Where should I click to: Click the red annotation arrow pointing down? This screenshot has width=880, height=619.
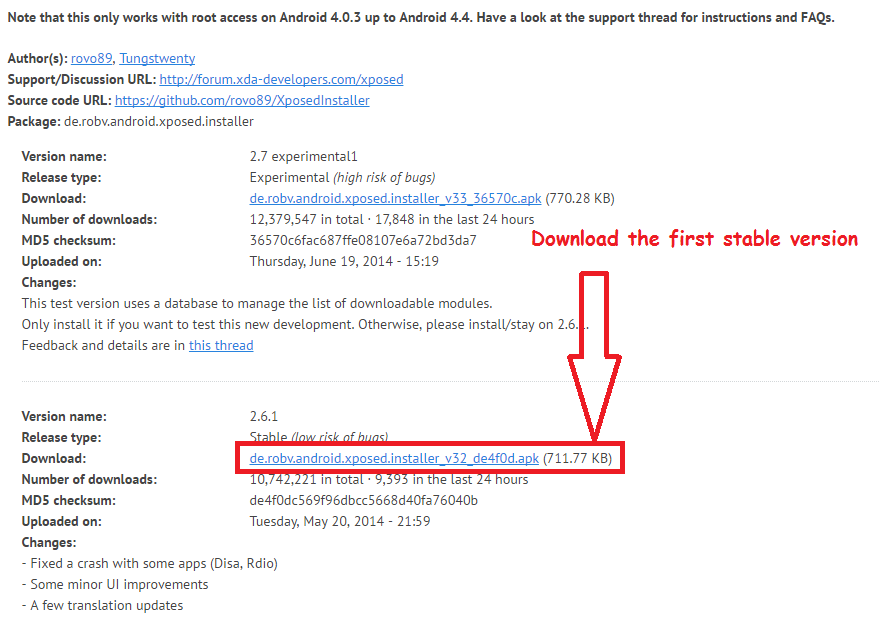coord(594,356)
